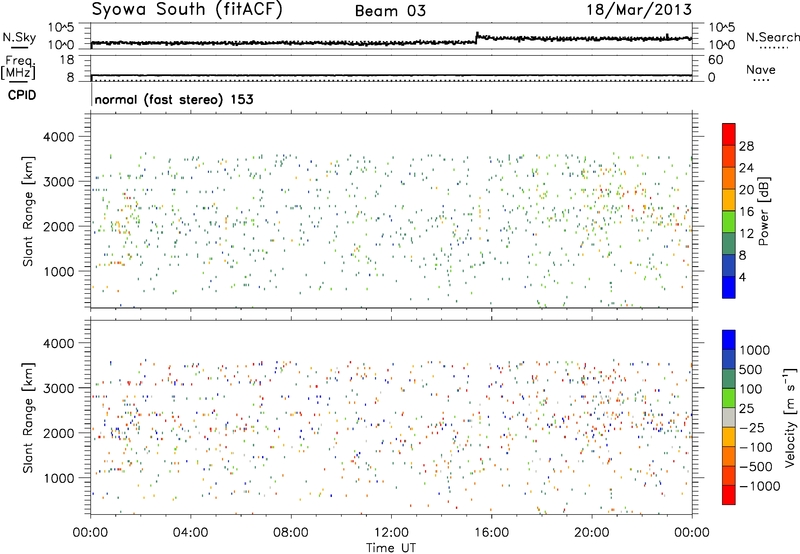Screen dimensions: 800x554
Task: Click the '4000' tick on power panel
Action: pos(59,137)
